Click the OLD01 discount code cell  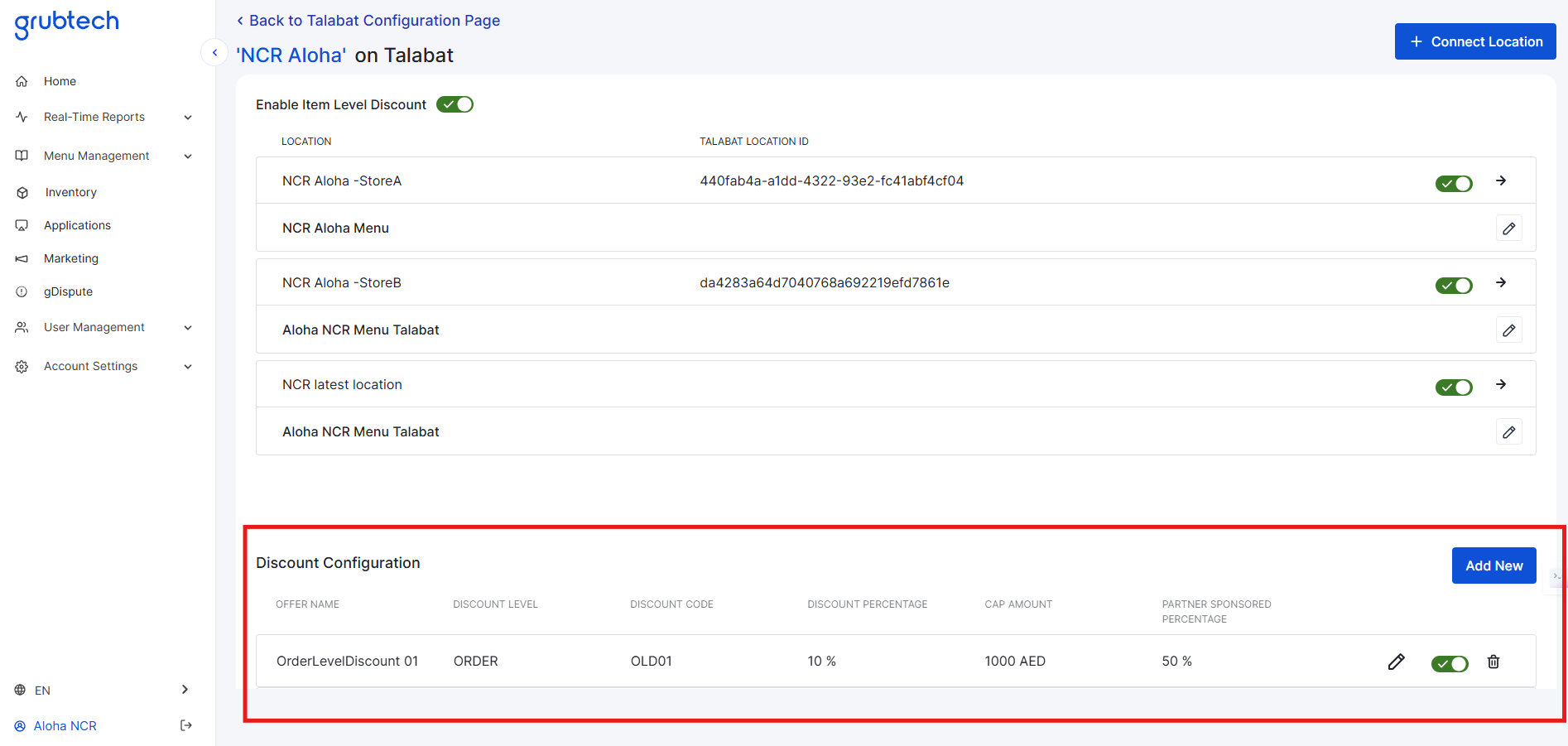[652, 661]
